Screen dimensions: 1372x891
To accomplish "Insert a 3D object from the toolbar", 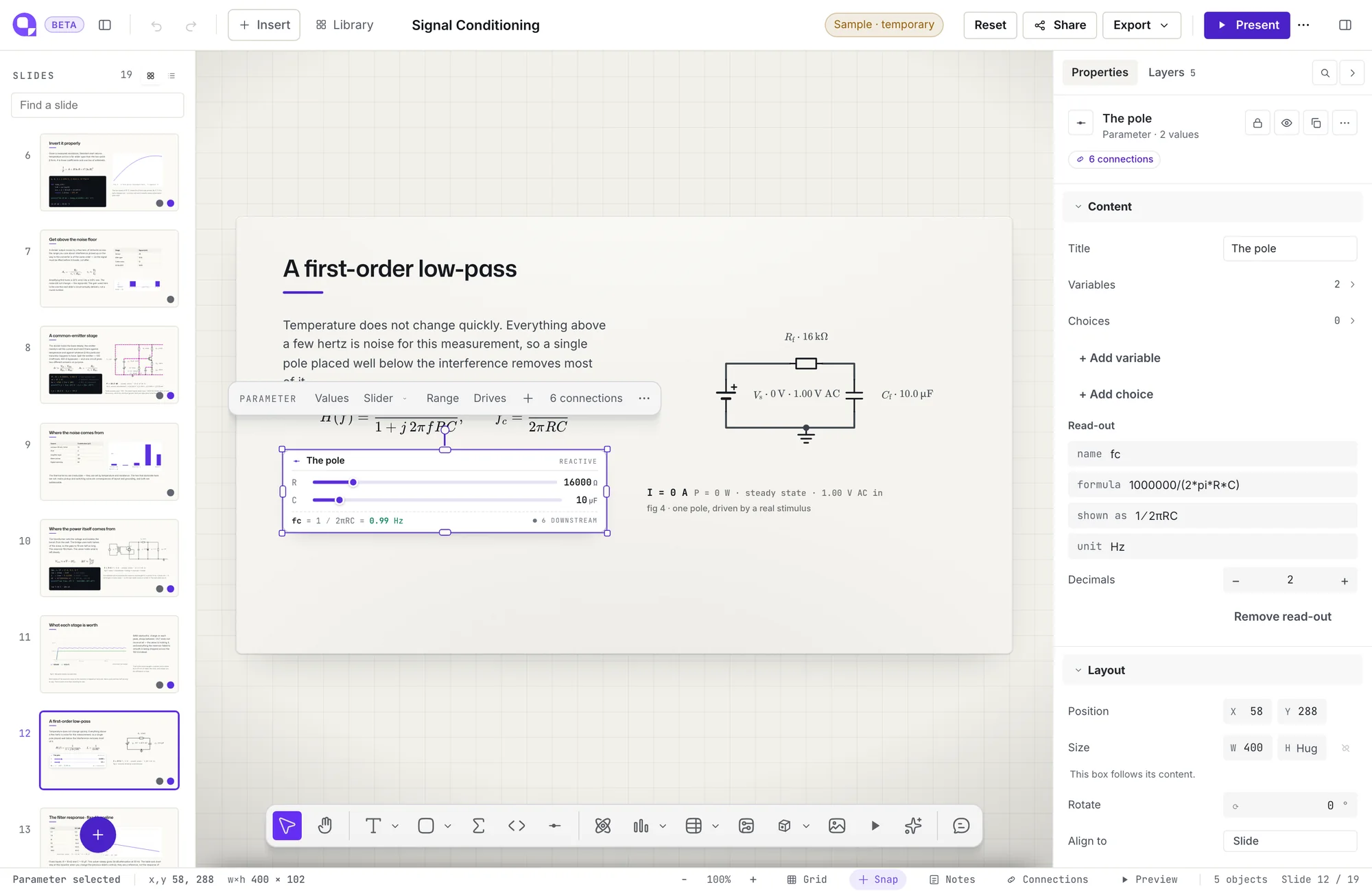I will tap(785, 826).
